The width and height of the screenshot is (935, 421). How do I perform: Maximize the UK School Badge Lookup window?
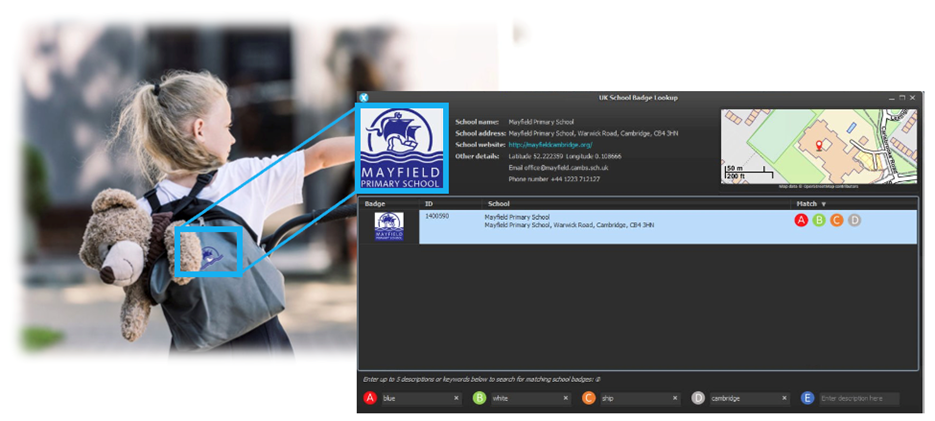point(902,98)
